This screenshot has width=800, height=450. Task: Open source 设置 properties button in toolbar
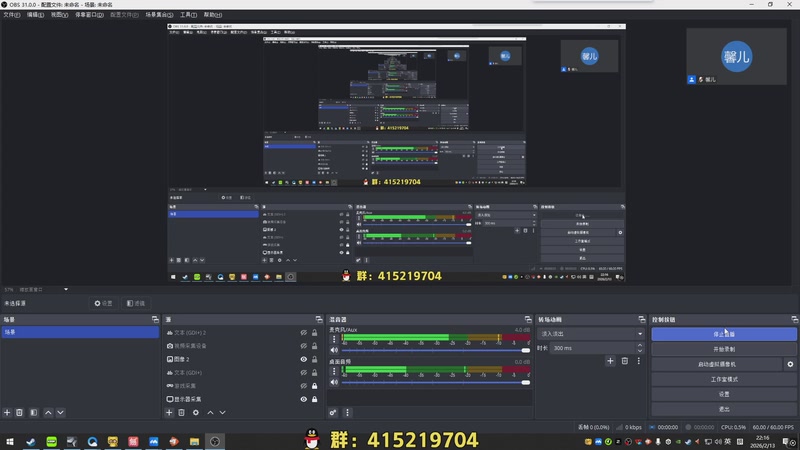(104, 303)
